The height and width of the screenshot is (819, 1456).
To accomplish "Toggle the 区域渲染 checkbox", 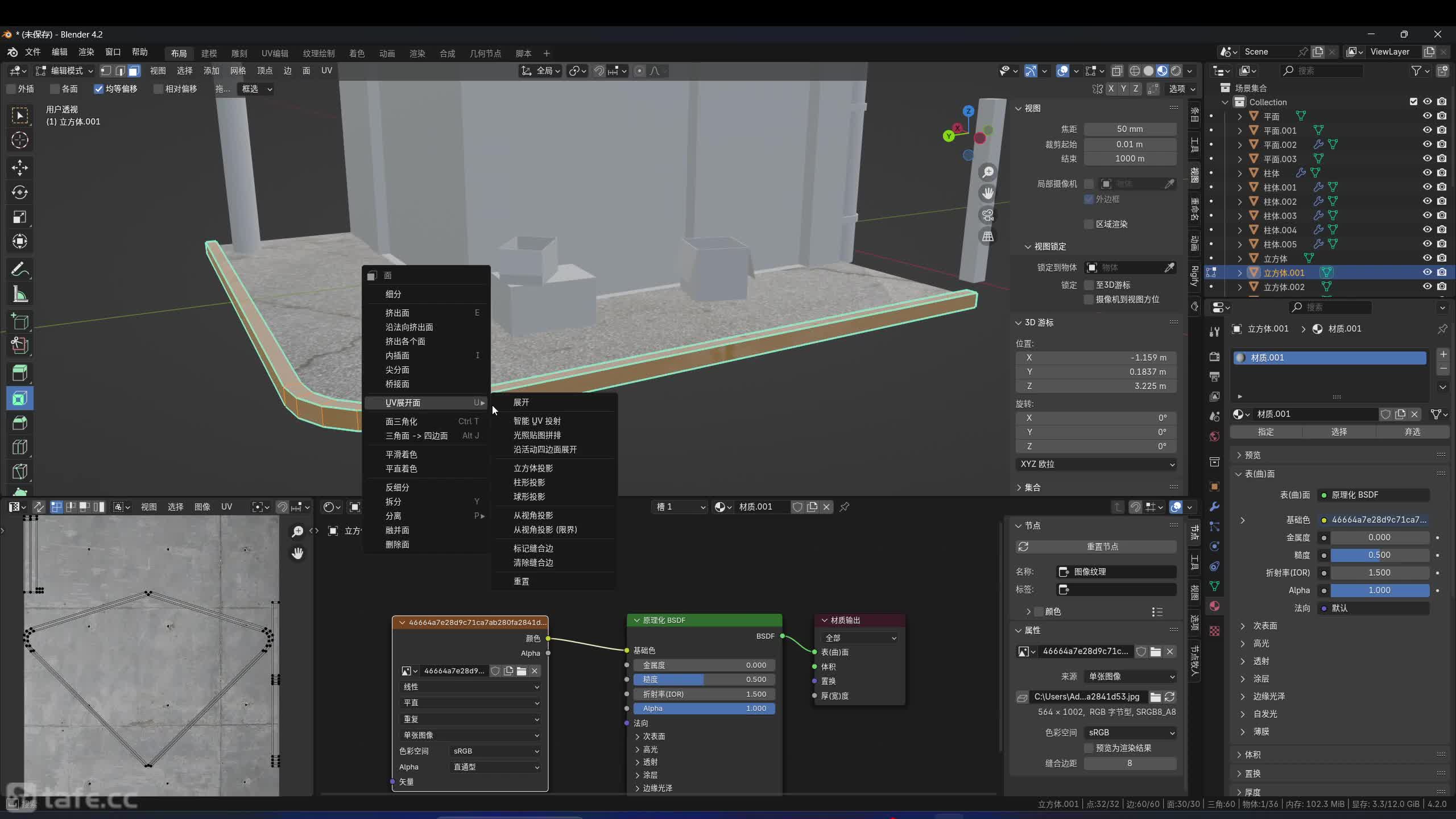I will click(1089, 224).
